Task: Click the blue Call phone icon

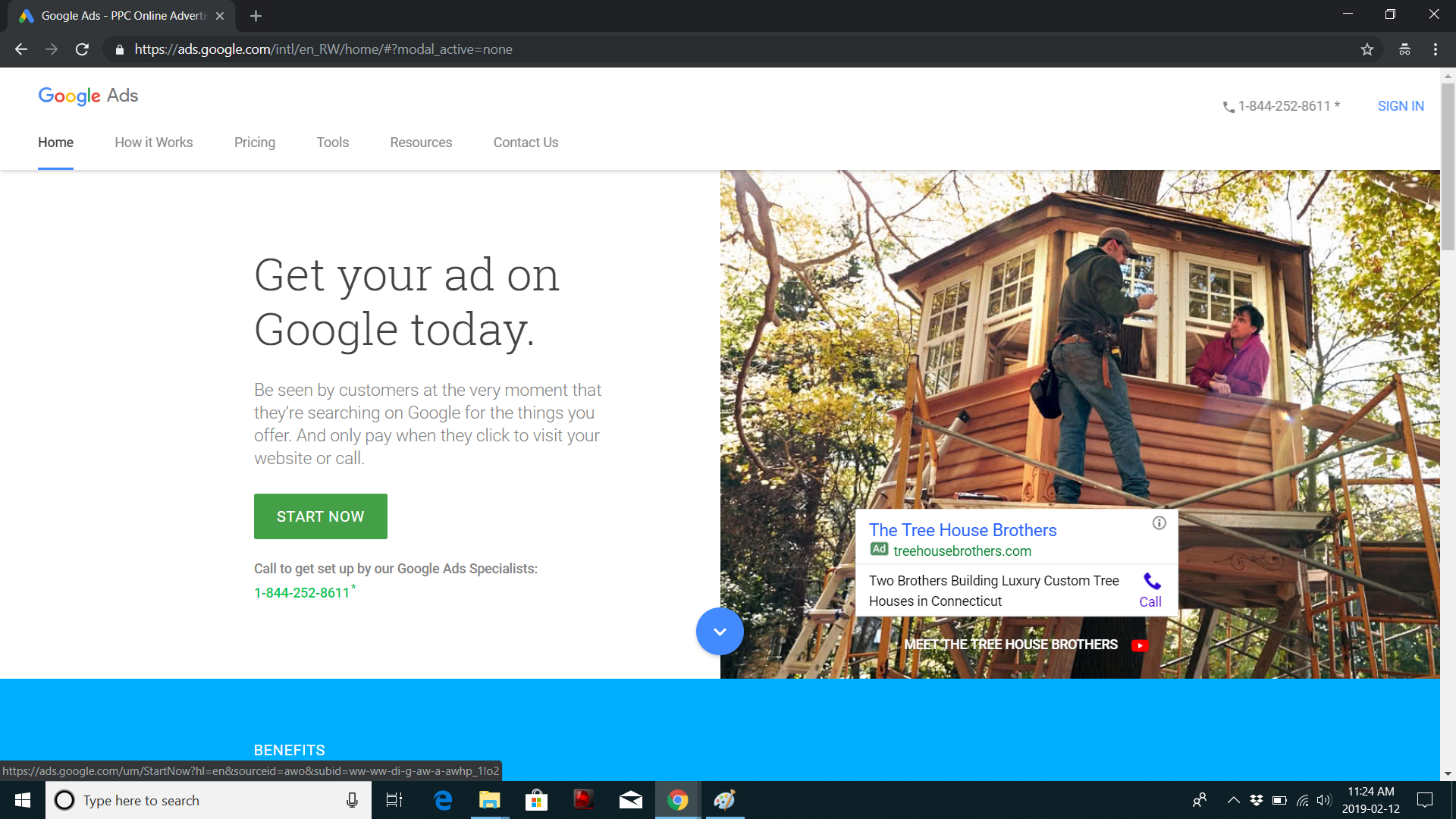Action: 1151,582
